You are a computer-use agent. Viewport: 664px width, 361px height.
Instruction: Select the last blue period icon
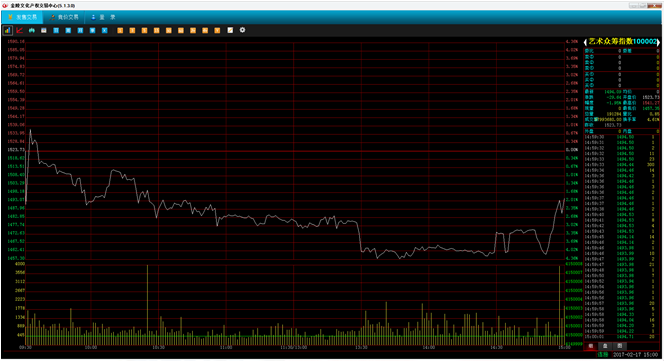(105, 30)
